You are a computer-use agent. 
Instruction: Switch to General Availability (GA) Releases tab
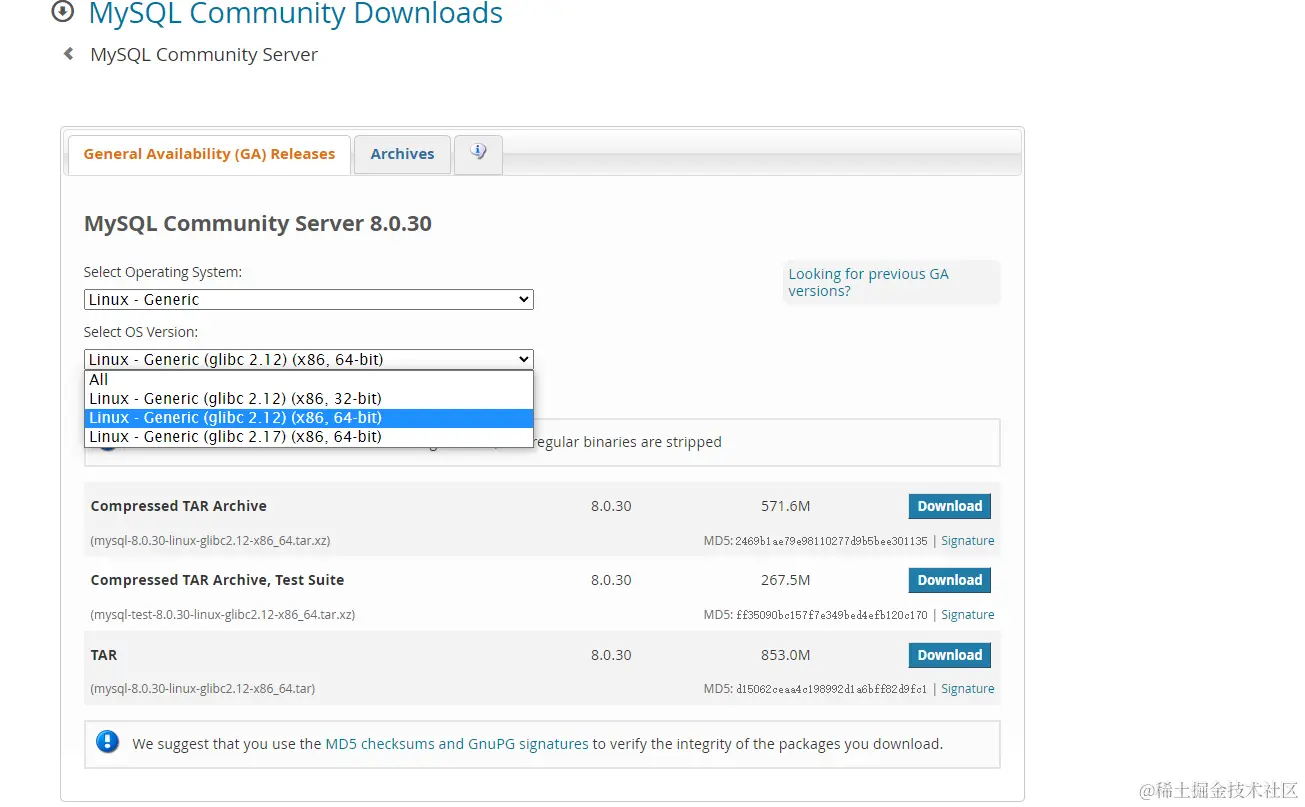(x=209, y=154)
